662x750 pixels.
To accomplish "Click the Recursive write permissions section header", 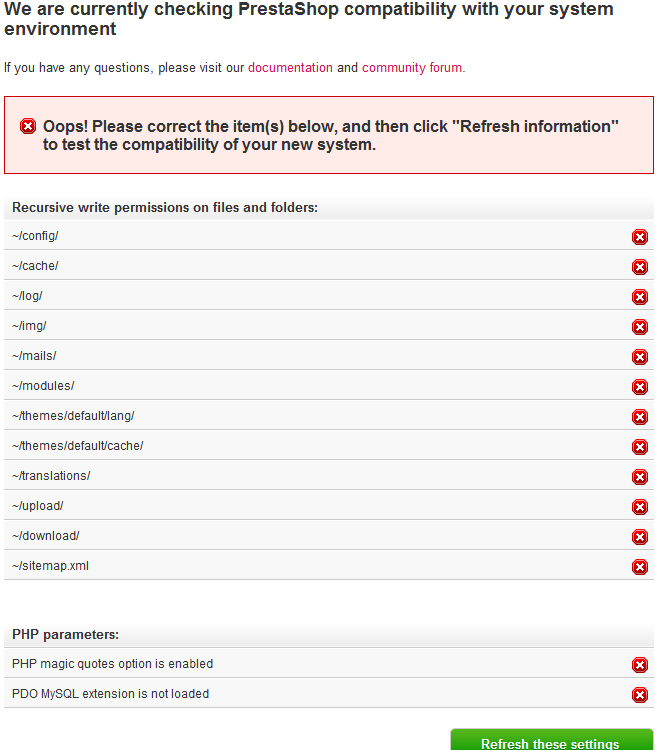I will (x=165, y=208).
